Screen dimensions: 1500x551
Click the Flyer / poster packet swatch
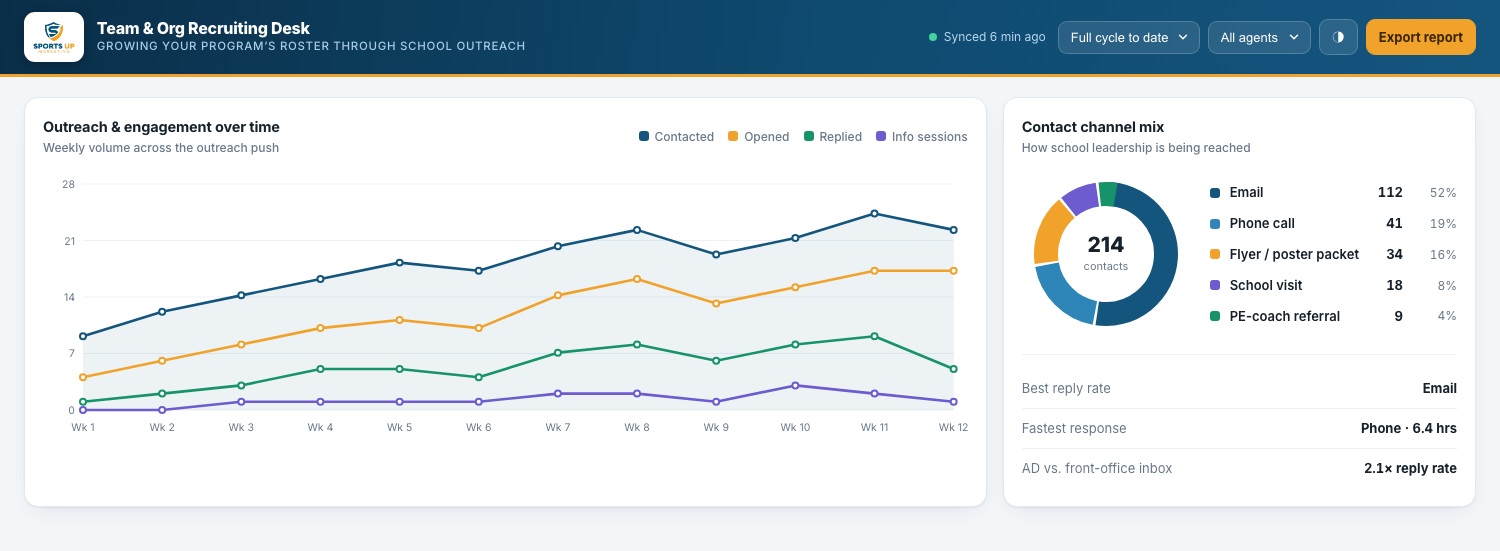[x=1215, y=255]
